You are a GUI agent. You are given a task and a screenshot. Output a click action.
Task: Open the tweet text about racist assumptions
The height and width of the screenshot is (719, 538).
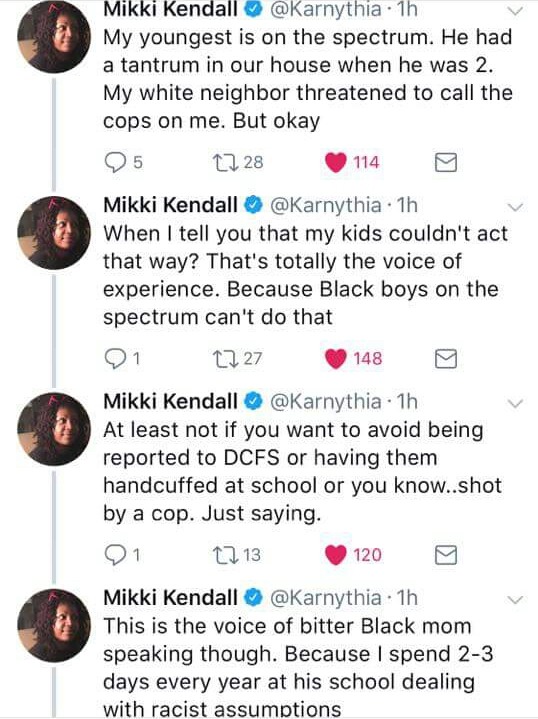click(289, 667)
